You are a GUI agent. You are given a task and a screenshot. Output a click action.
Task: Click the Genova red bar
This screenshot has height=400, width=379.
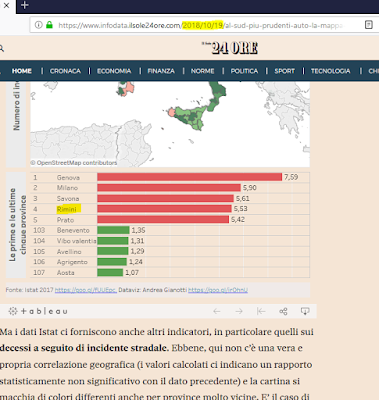(x=189, y=177)
